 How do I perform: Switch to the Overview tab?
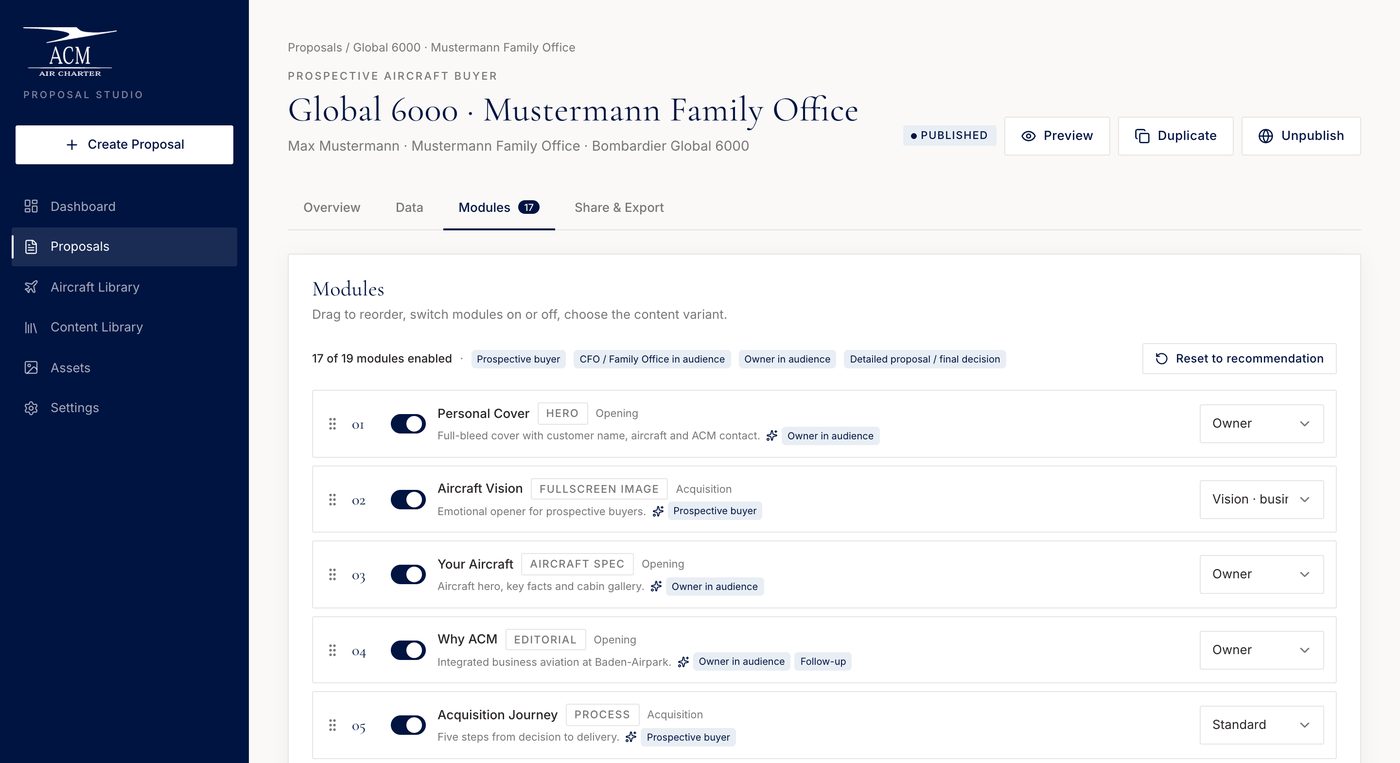[x=332, y=208]
